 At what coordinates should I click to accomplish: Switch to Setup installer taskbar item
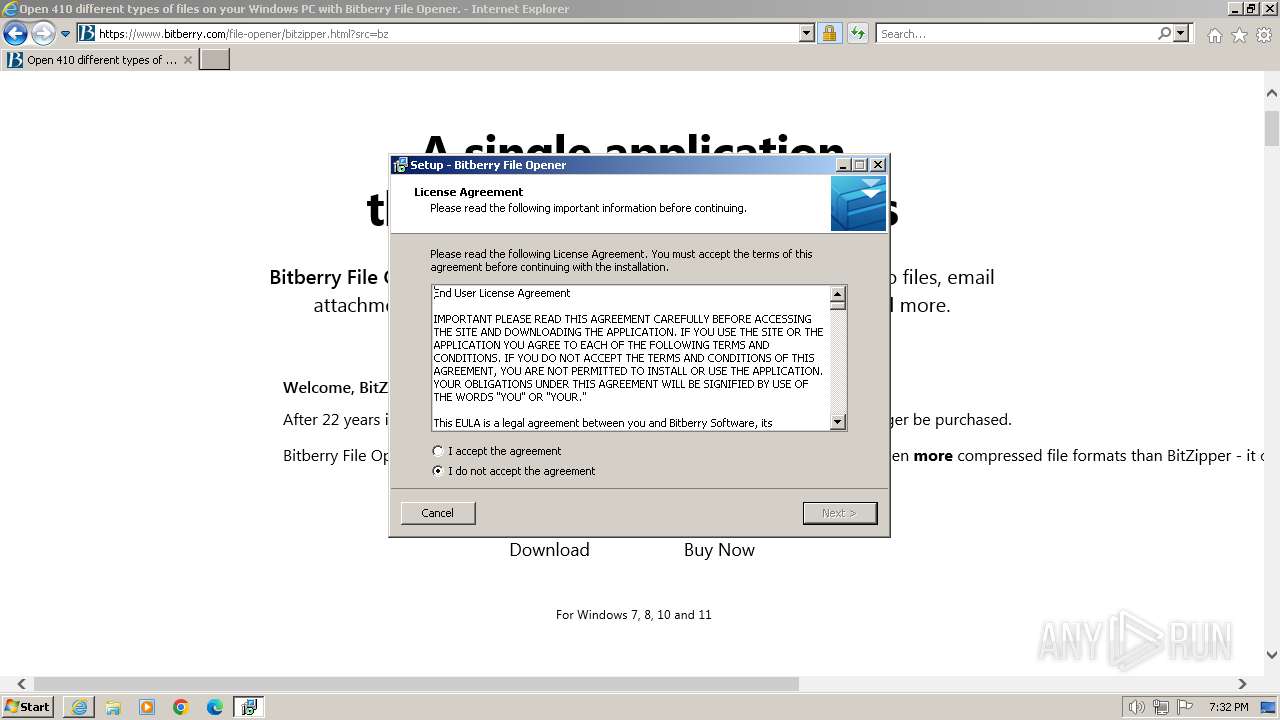point(249,707)
